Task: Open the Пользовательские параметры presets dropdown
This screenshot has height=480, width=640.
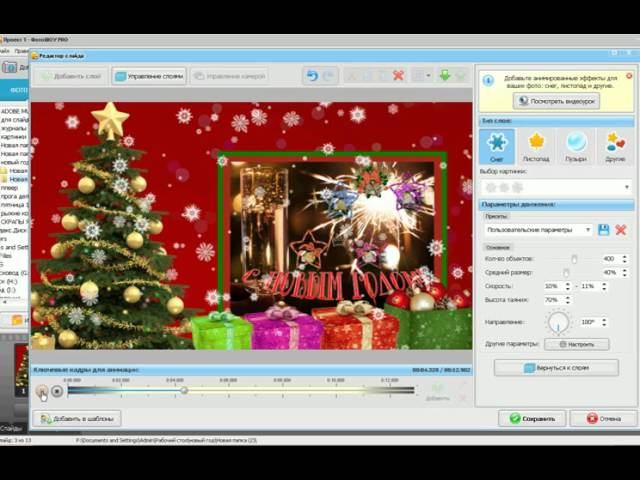Action: (538, 230)
